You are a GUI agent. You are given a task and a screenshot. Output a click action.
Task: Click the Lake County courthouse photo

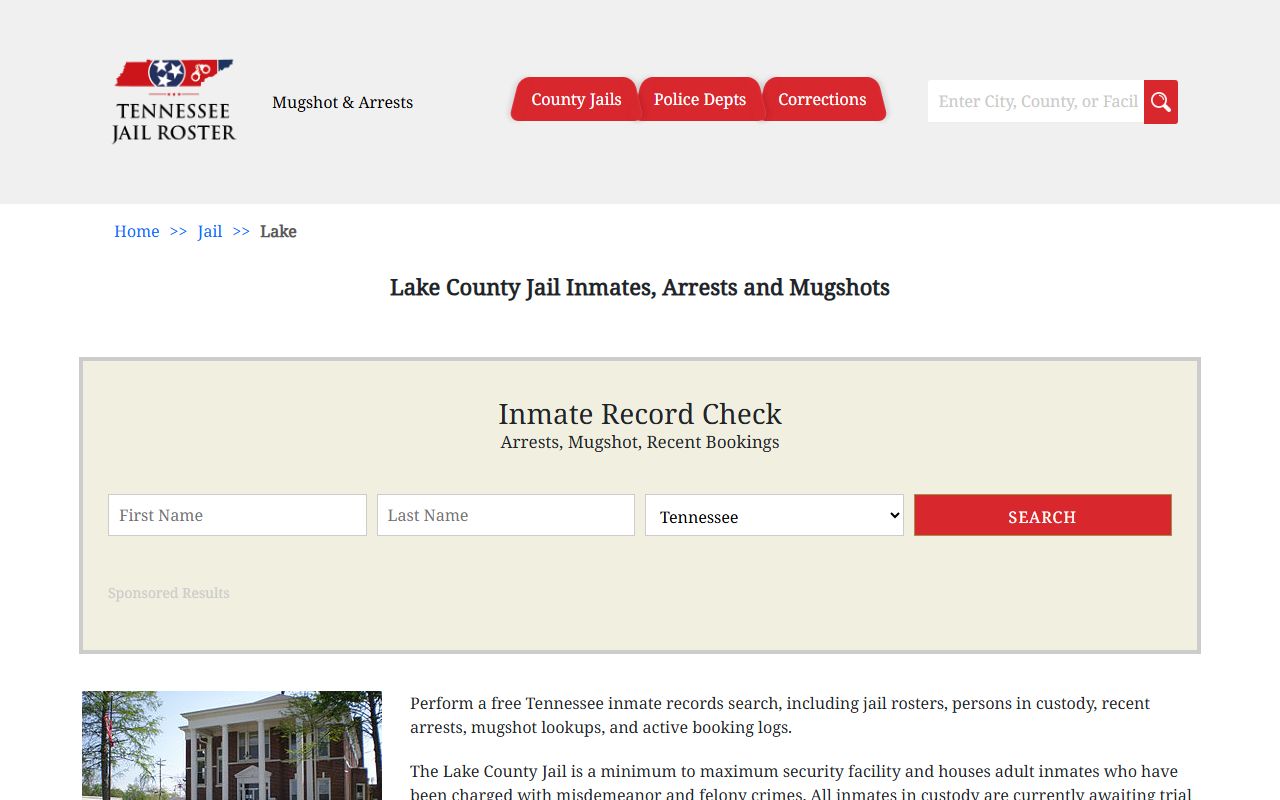pos(232,745)
